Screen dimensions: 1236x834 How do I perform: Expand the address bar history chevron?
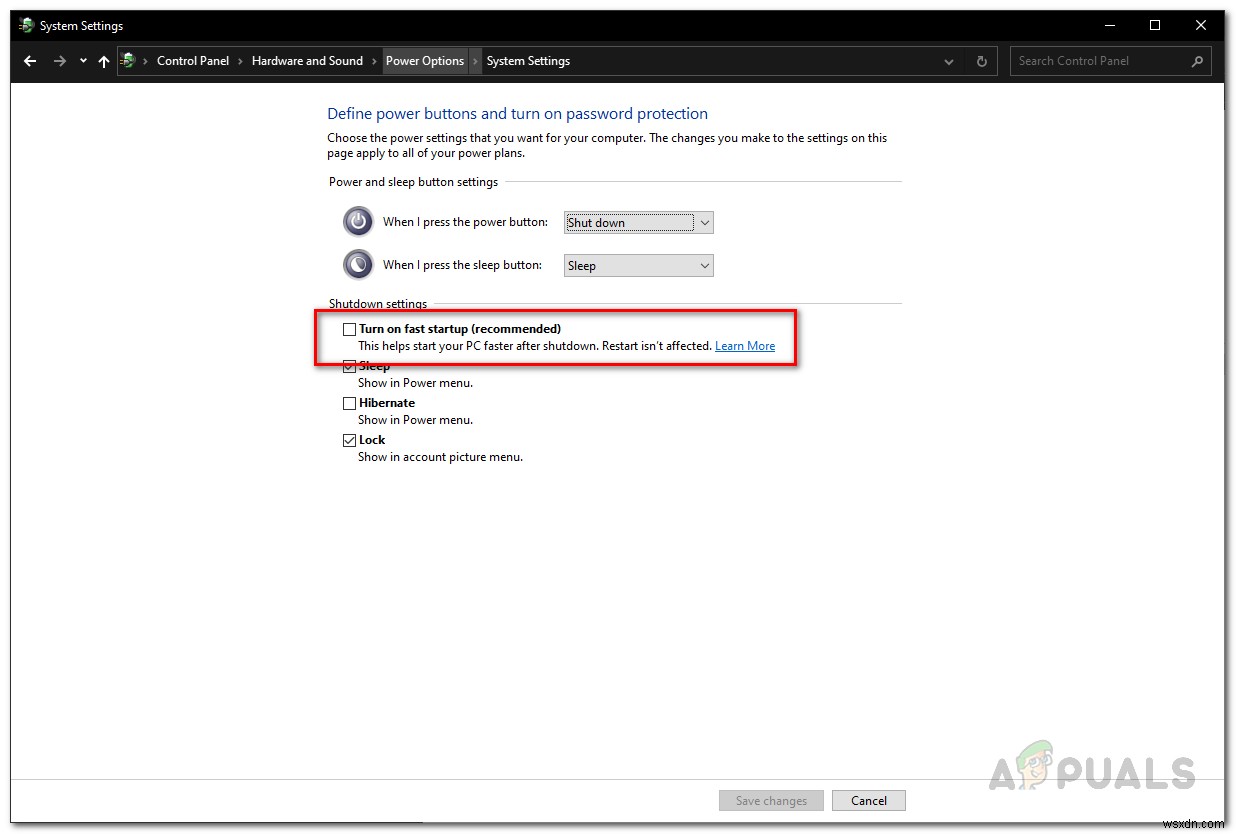(948, 61)
